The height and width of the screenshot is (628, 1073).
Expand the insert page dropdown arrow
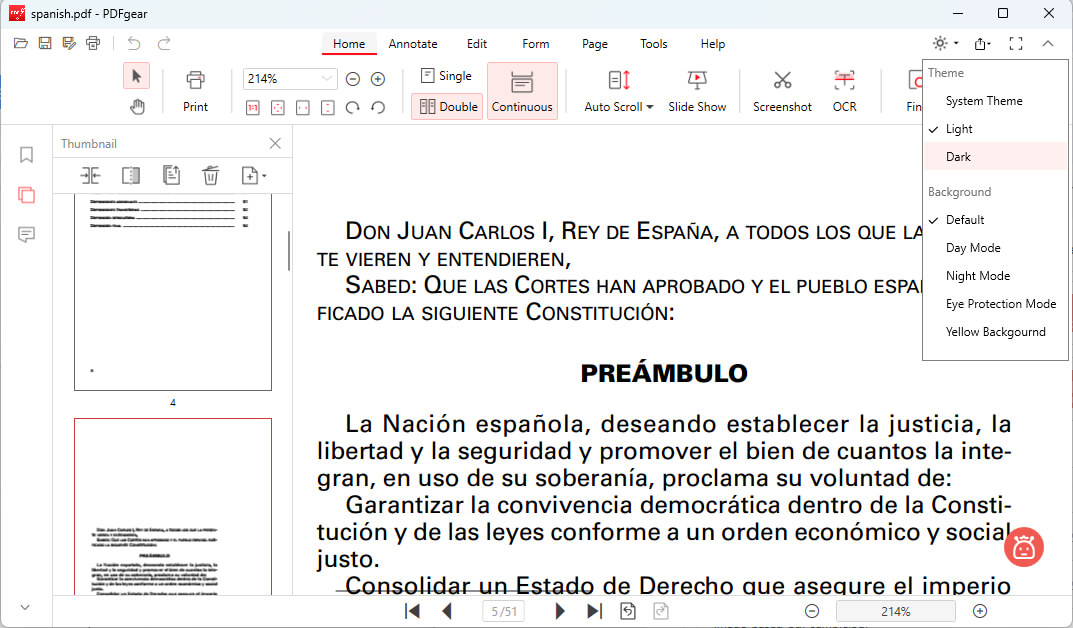(263, 177)
